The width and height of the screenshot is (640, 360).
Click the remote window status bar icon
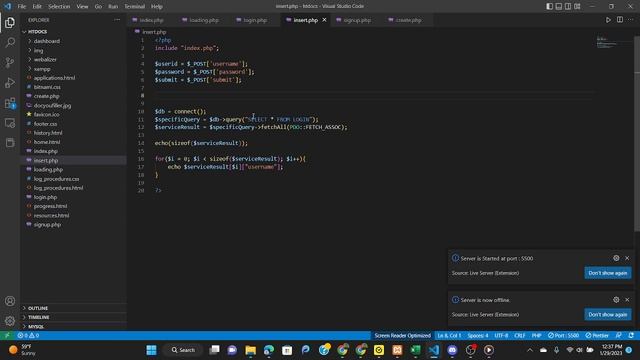(x=7, y=336)
